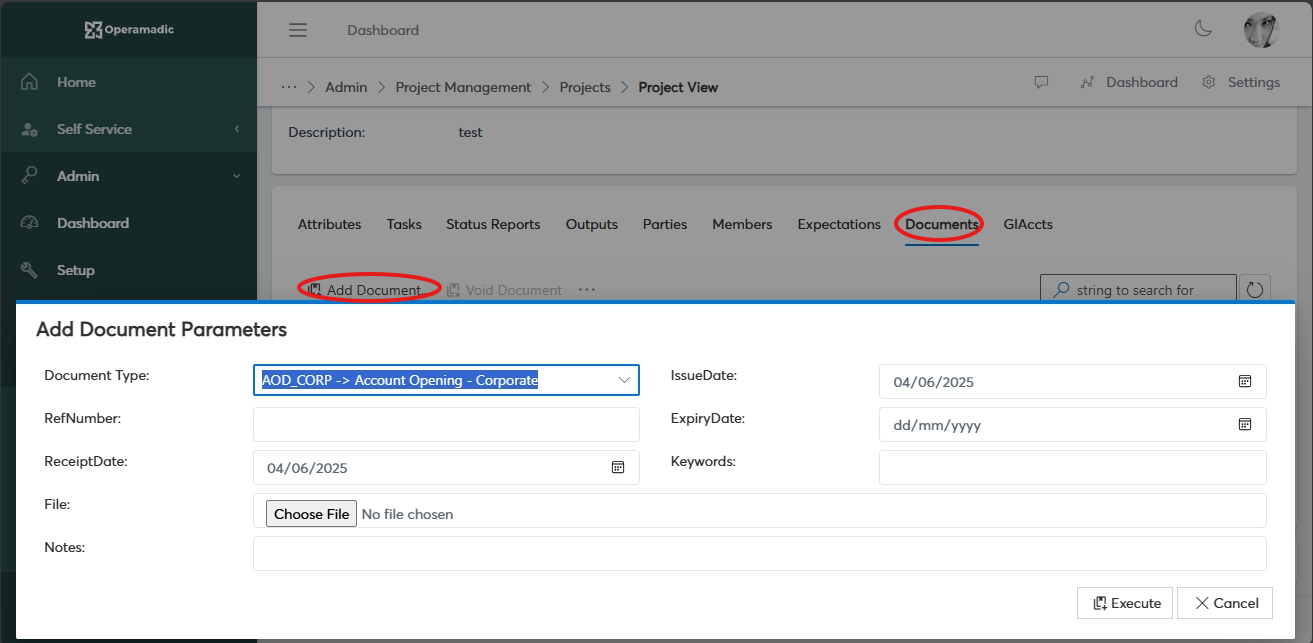Click the Notes input field
This screenshot has height=643, width=1313.
click(759, 553)
